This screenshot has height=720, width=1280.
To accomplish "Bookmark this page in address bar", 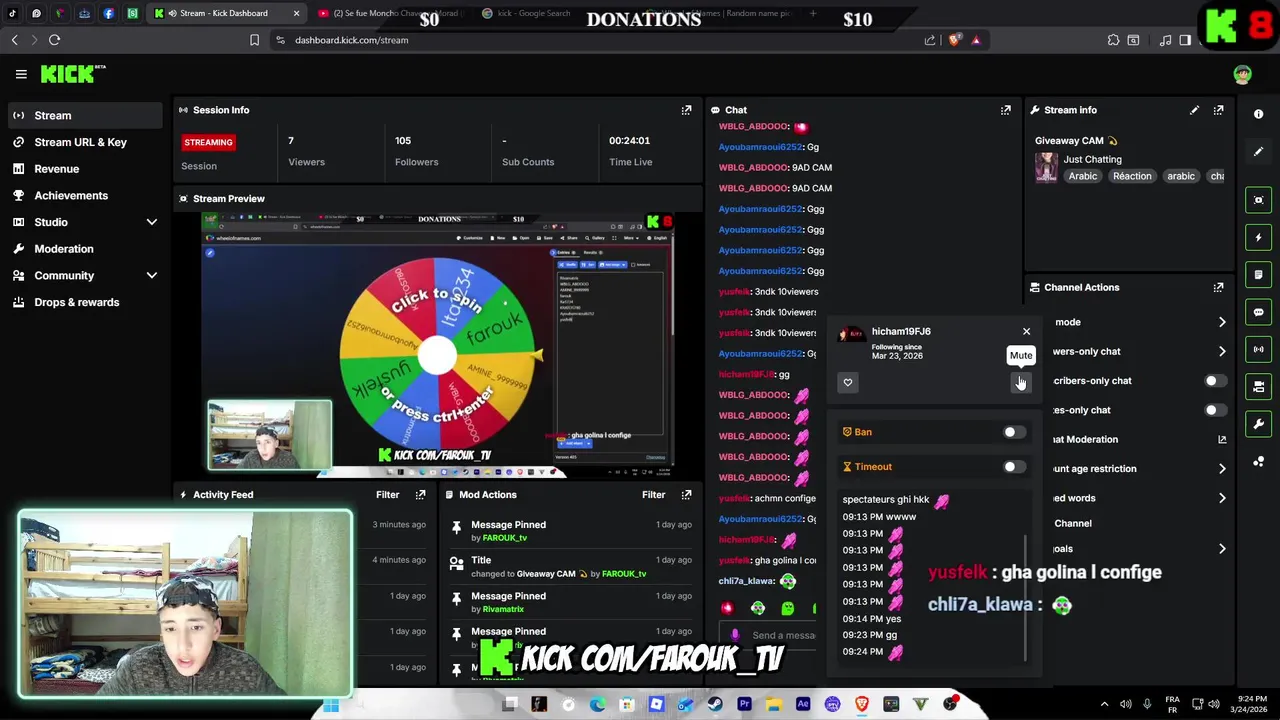I will (254, 40).
